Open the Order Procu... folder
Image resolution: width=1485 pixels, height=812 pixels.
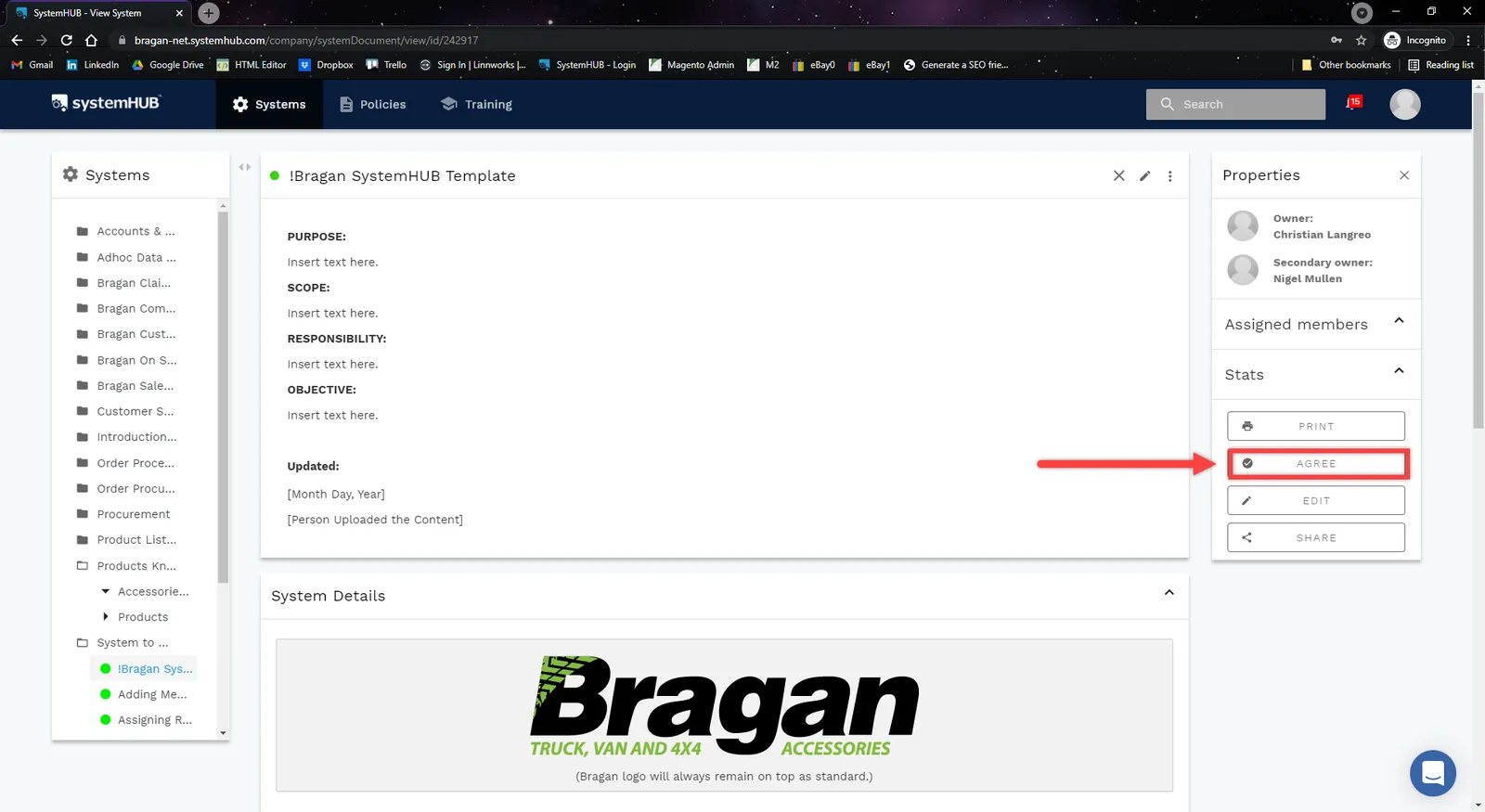tap(125, 488)
